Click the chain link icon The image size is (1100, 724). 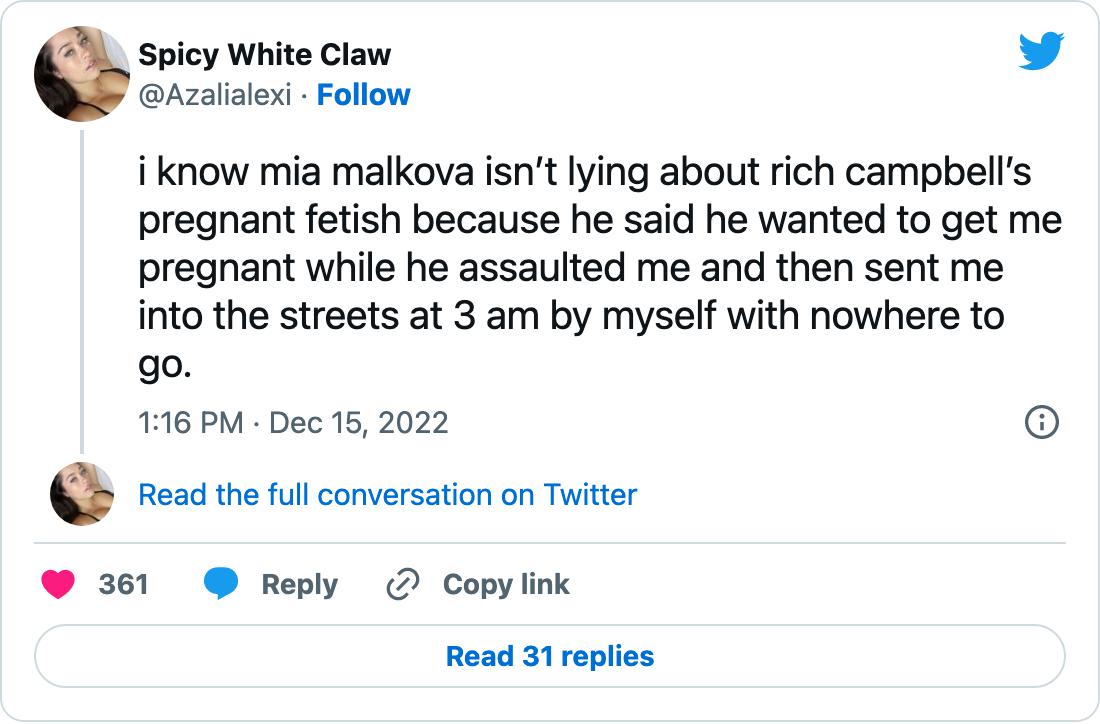pos(402,585)
